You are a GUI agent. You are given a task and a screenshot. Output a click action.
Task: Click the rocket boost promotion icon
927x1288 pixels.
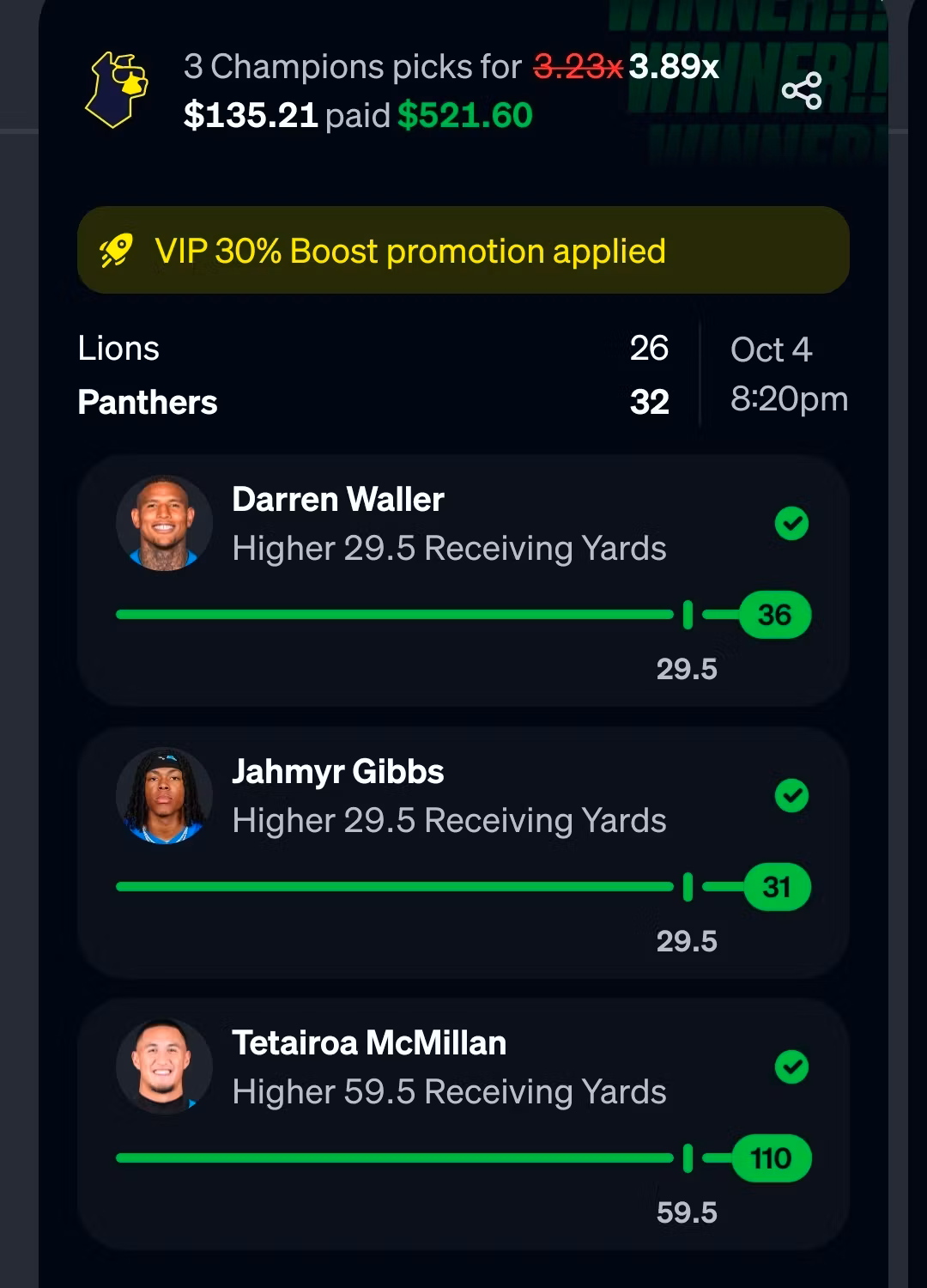(x=116, y=251)
